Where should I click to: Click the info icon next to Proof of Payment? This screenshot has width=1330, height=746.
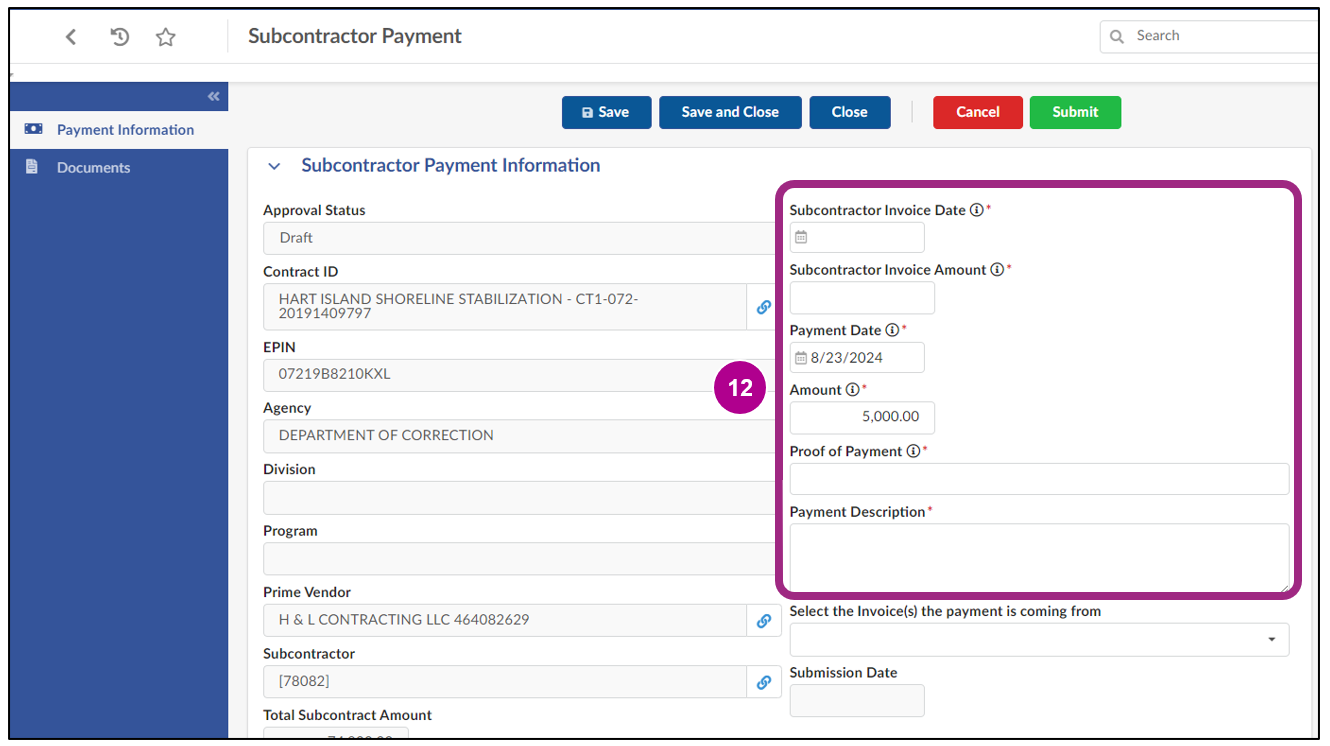pyautogui.click(x=912, y=451)
